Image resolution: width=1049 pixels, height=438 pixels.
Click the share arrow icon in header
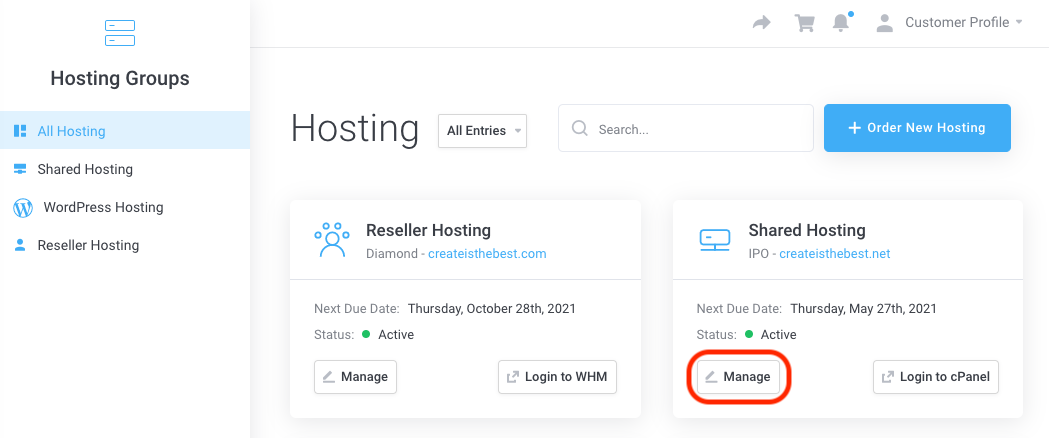click(762, 23)
